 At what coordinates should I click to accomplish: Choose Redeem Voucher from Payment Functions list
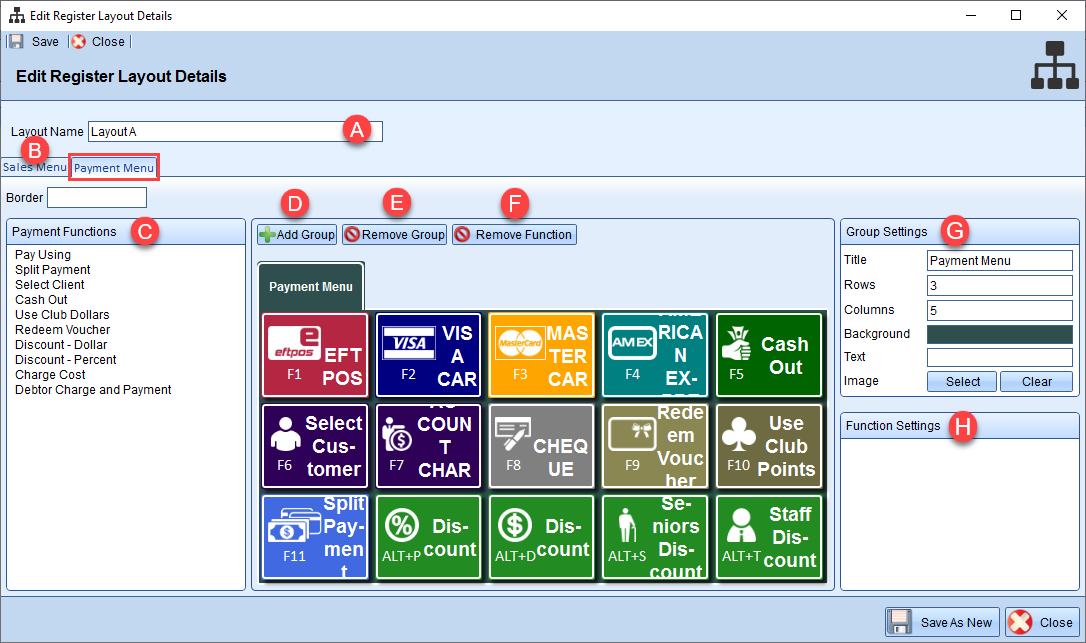pos(63,330)
